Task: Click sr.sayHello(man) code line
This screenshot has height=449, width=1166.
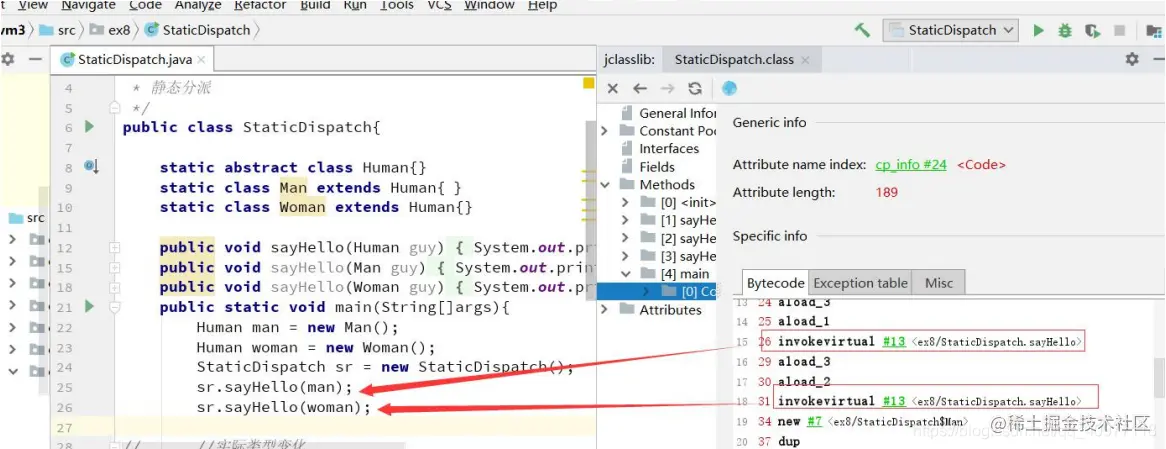Action: (274, 387)
